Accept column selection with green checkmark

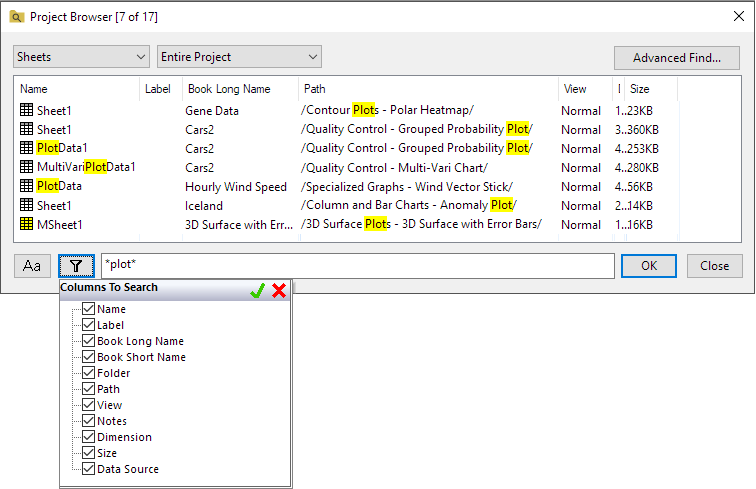[257, 290]
